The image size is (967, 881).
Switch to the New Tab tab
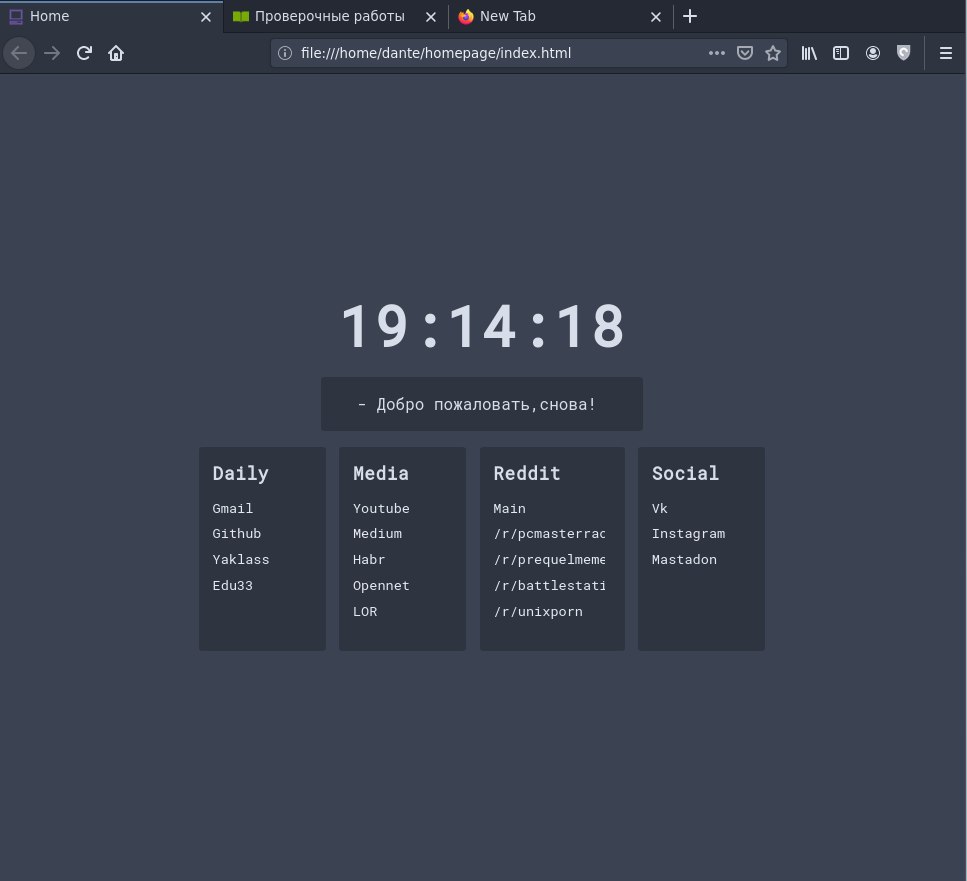pos(561,17)
